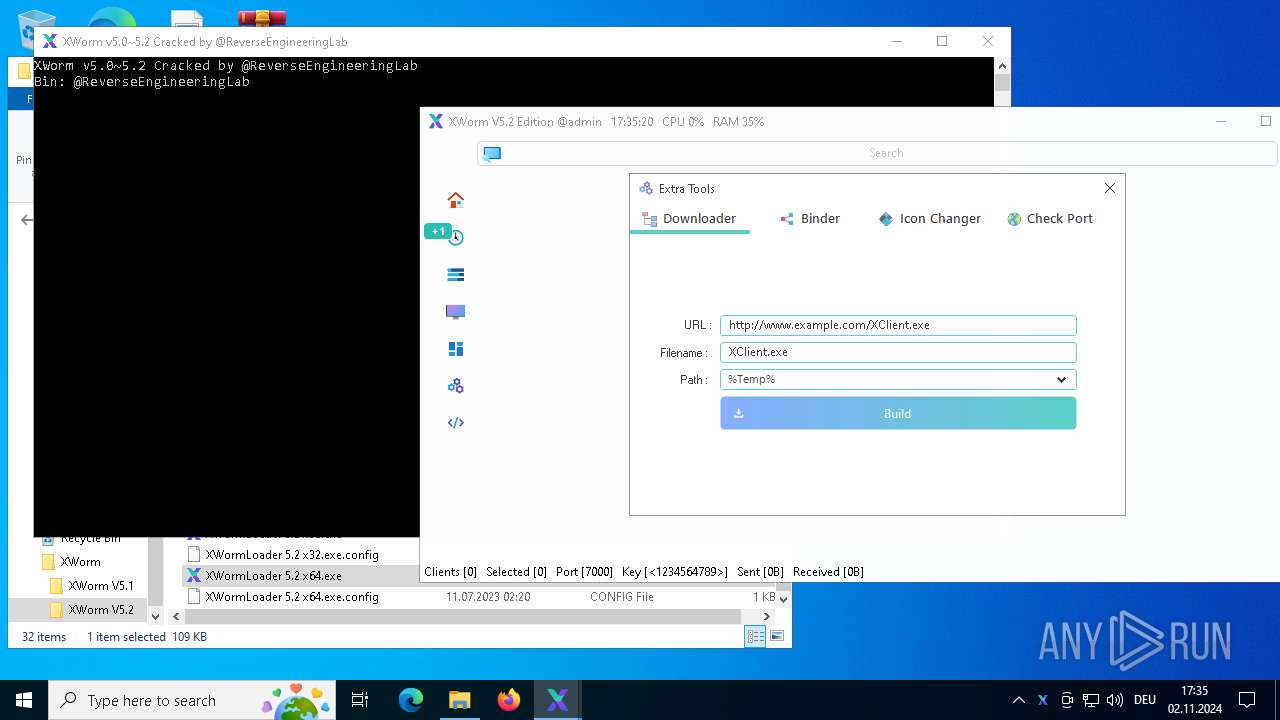
Task: Click the taskbar search box
Action: (192, 700)
